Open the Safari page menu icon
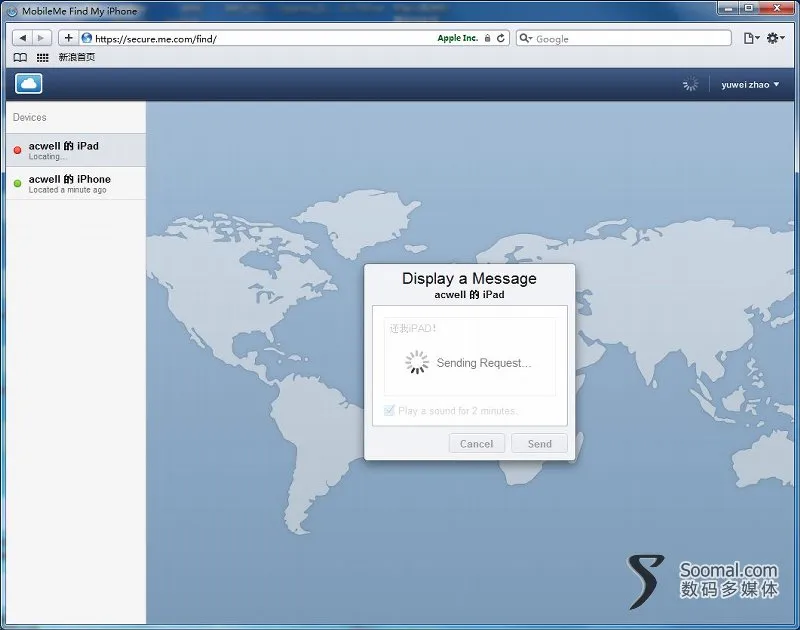Viewport: 800px width, 630px height. [751, 38]
